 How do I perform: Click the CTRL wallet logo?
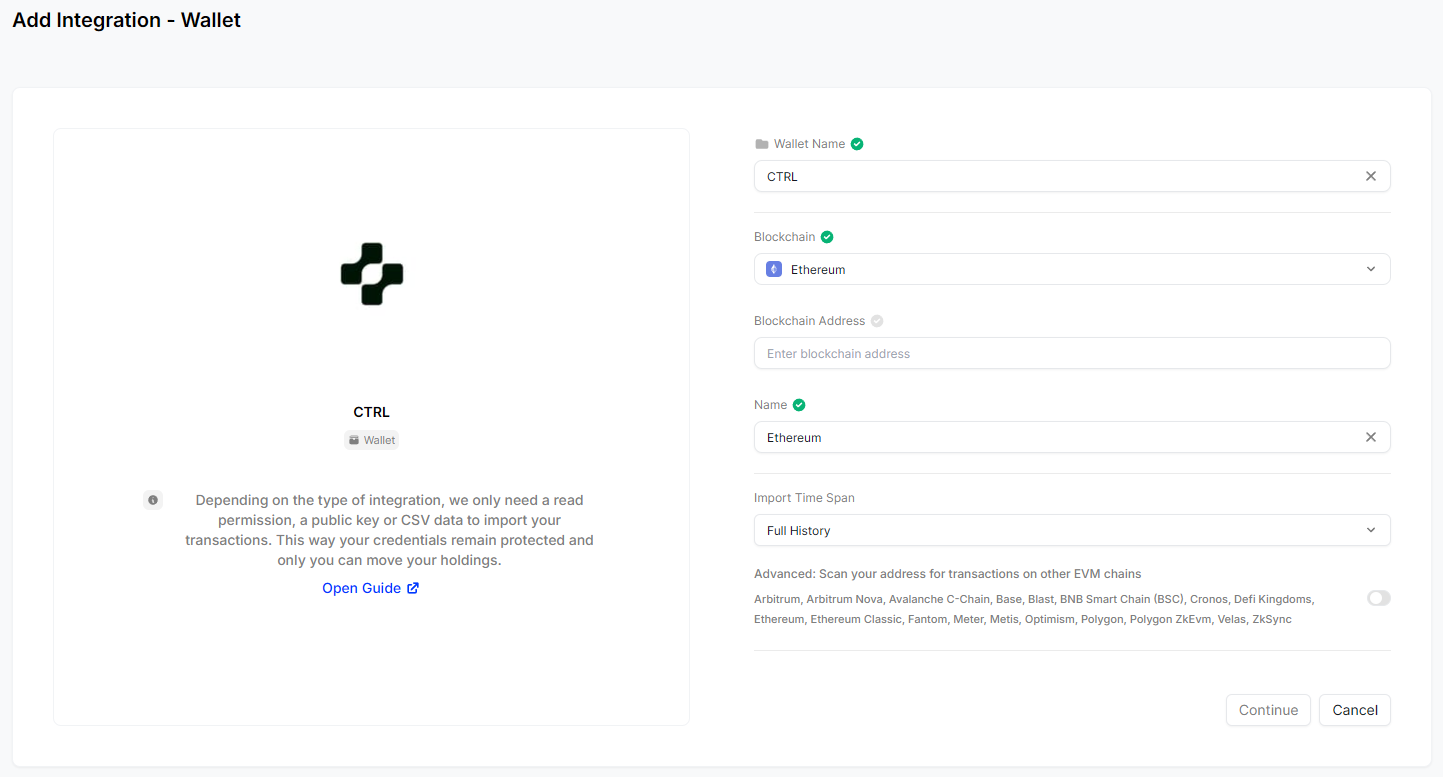click(x=372, y=274)
